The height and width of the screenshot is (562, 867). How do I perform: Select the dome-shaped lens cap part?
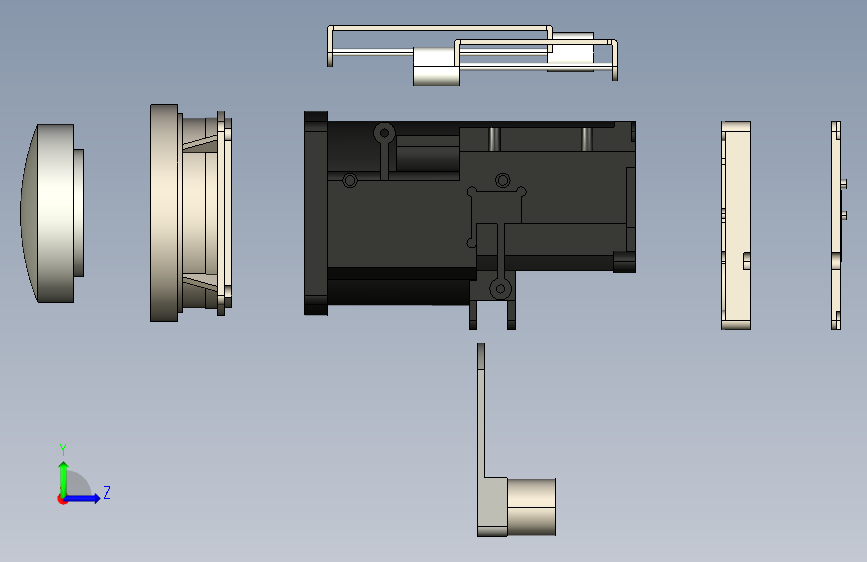click(x=52, y=213)
